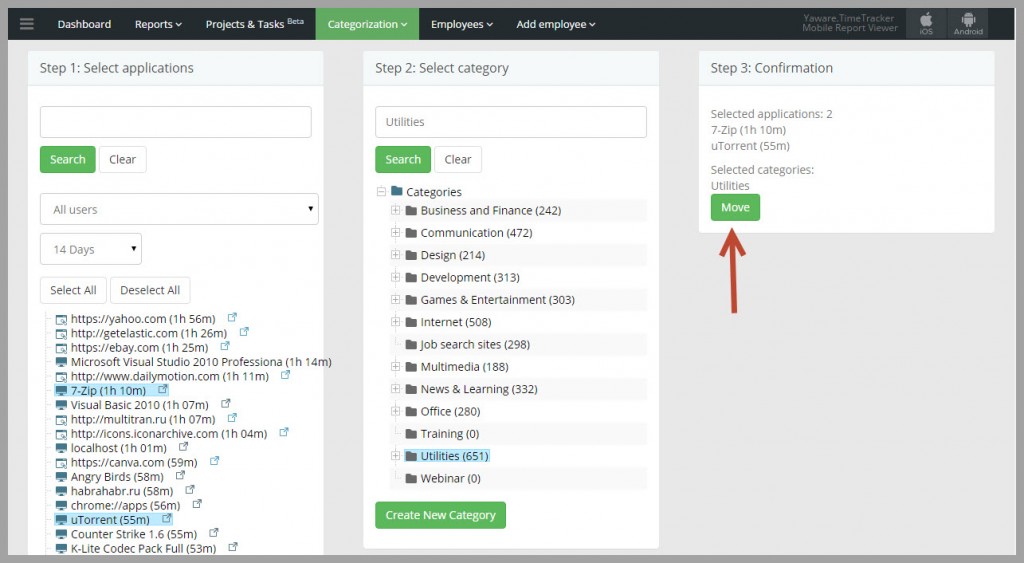
Task: Expand the News & Learning category
Action: [x=395, y=389]
